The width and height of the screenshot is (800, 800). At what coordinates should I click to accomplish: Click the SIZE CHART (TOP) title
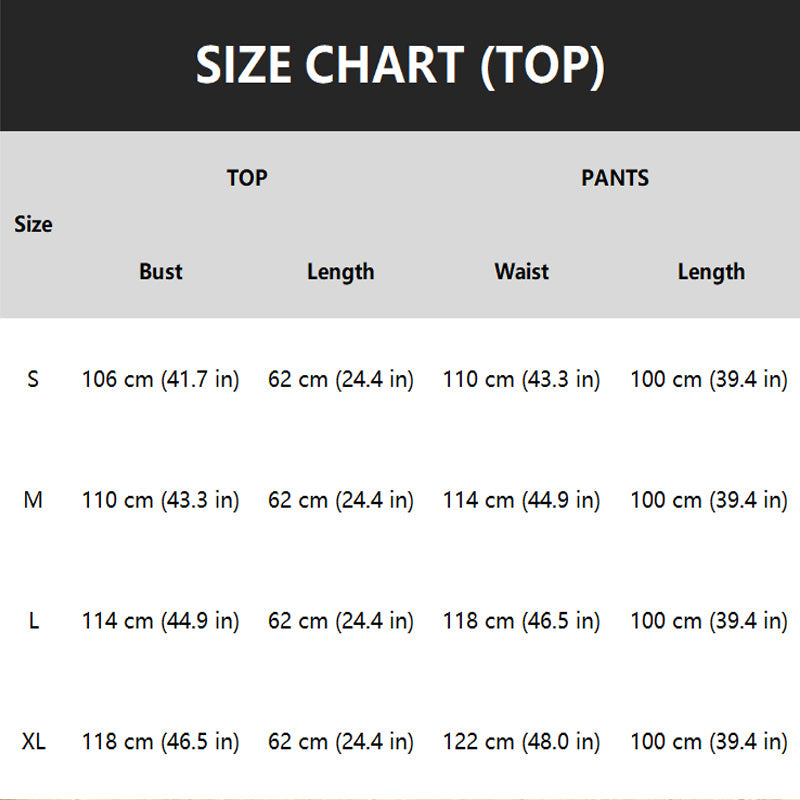click(400, 66)
